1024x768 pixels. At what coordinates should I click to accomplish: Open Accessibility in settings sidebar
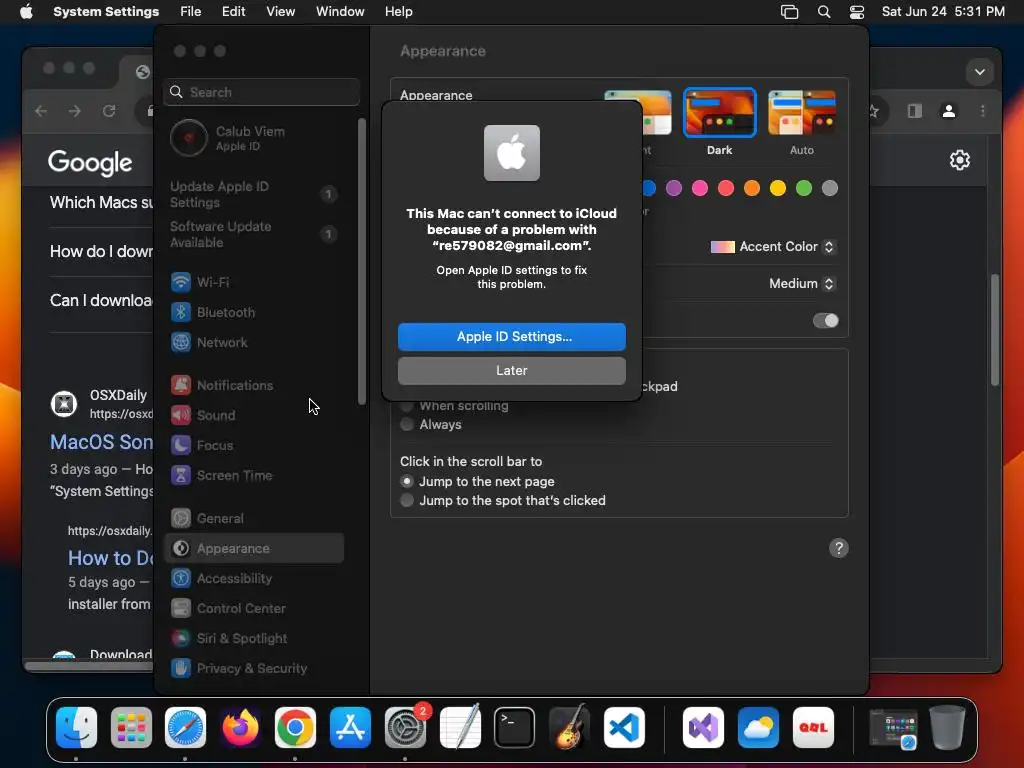tap(254, 579)
